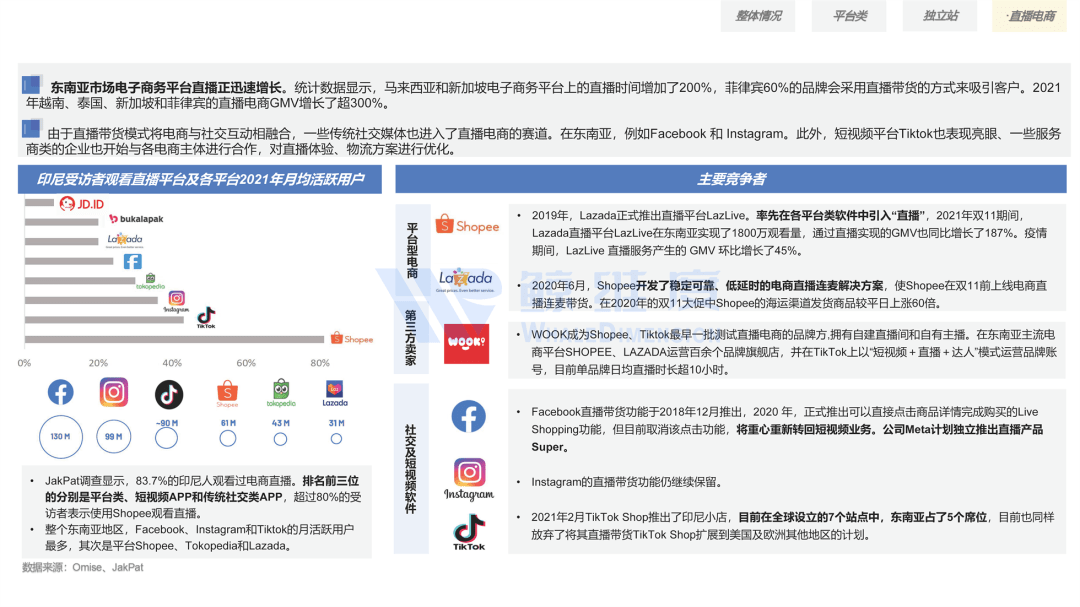Open the 整体情况 tab
The image size is (1080, 607).
[758, 16]
